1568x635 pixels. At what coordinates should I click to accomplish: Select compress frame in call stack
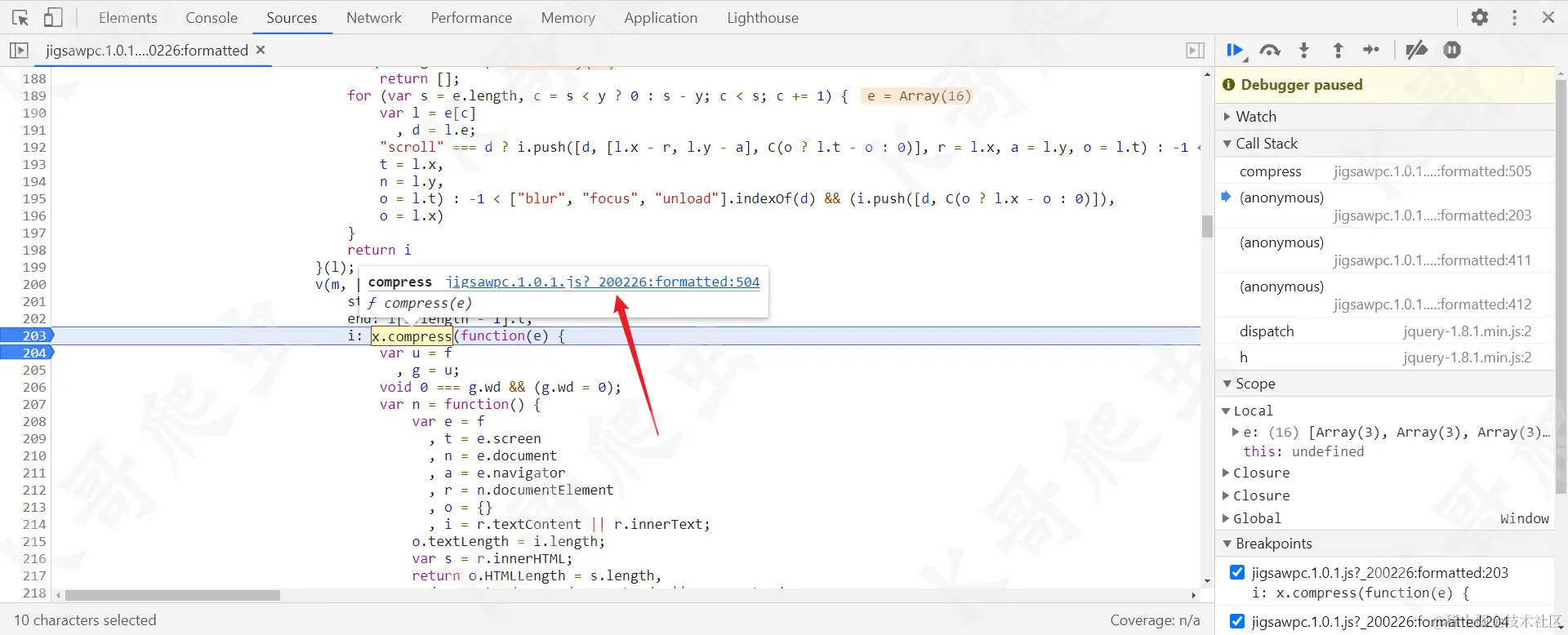pyautogui.click(x=1385, y=171)
